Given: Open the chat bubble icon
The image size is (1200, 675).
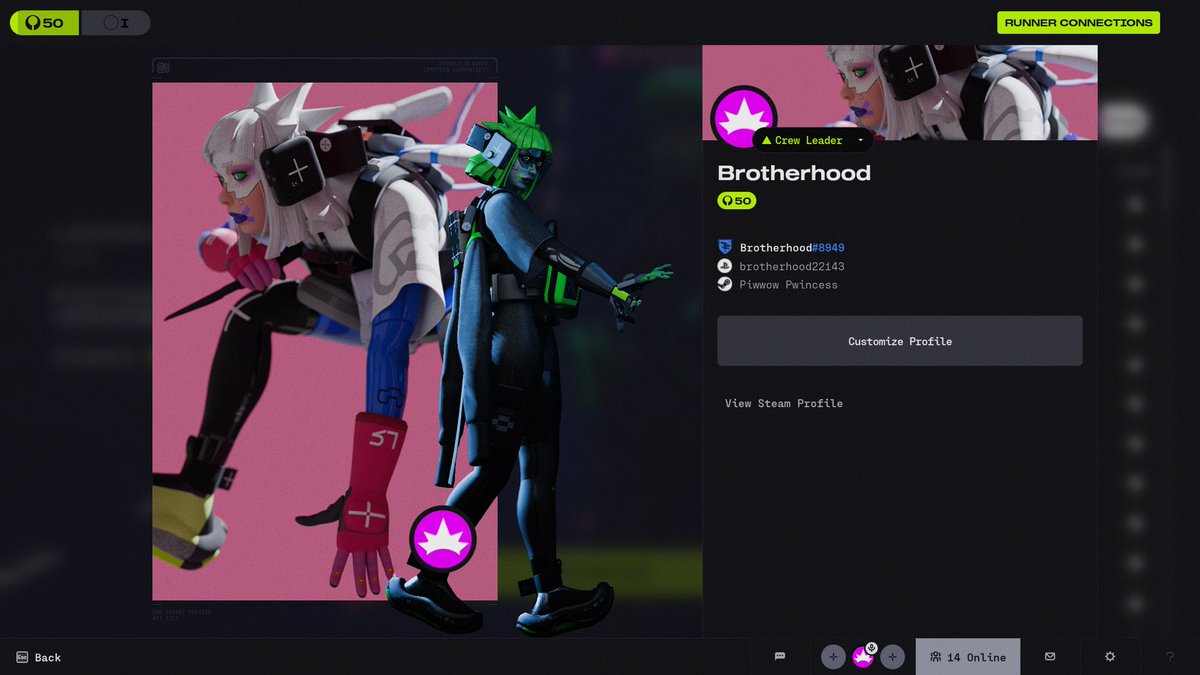Looking at the screenshot, I should click(780, 656).
